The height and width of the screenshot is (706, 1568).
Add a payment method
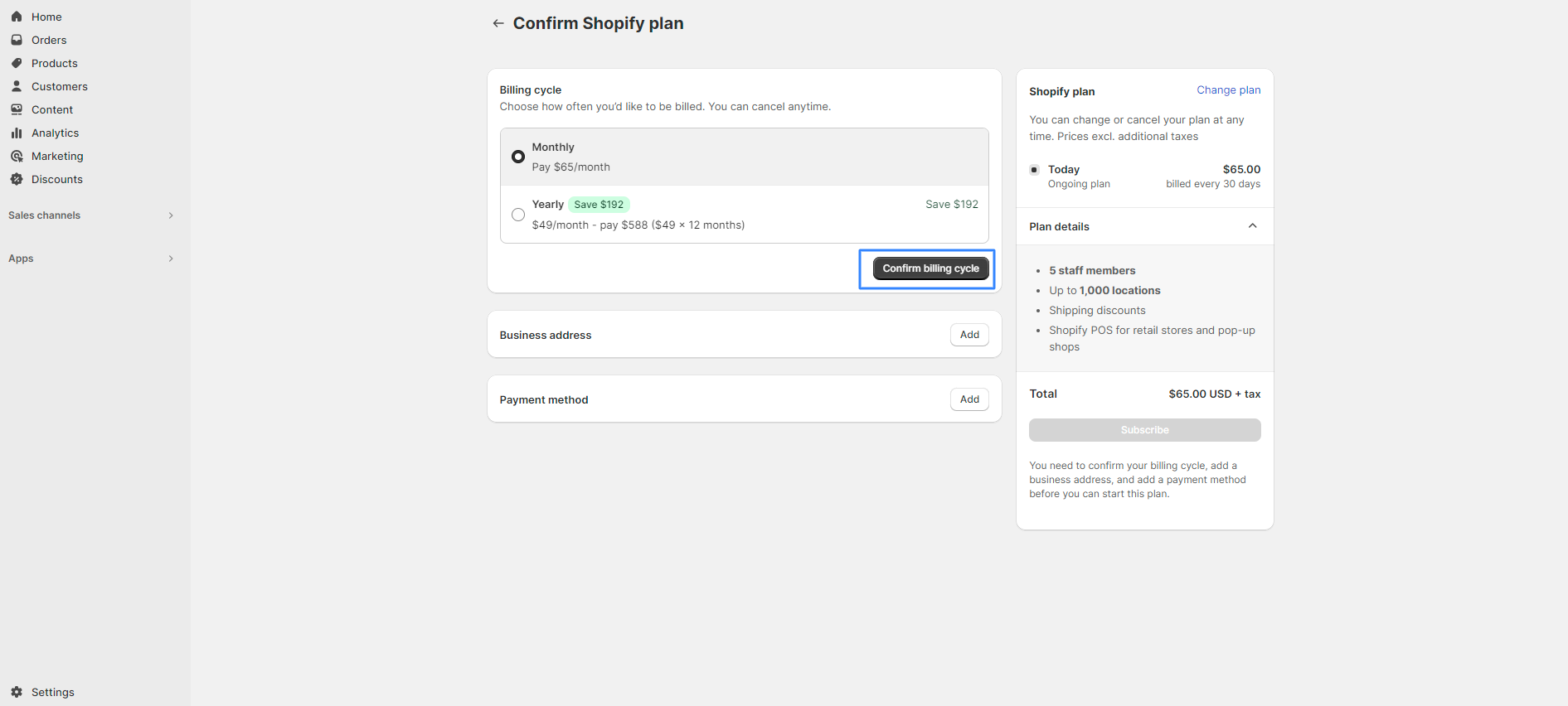pos(969,399)
